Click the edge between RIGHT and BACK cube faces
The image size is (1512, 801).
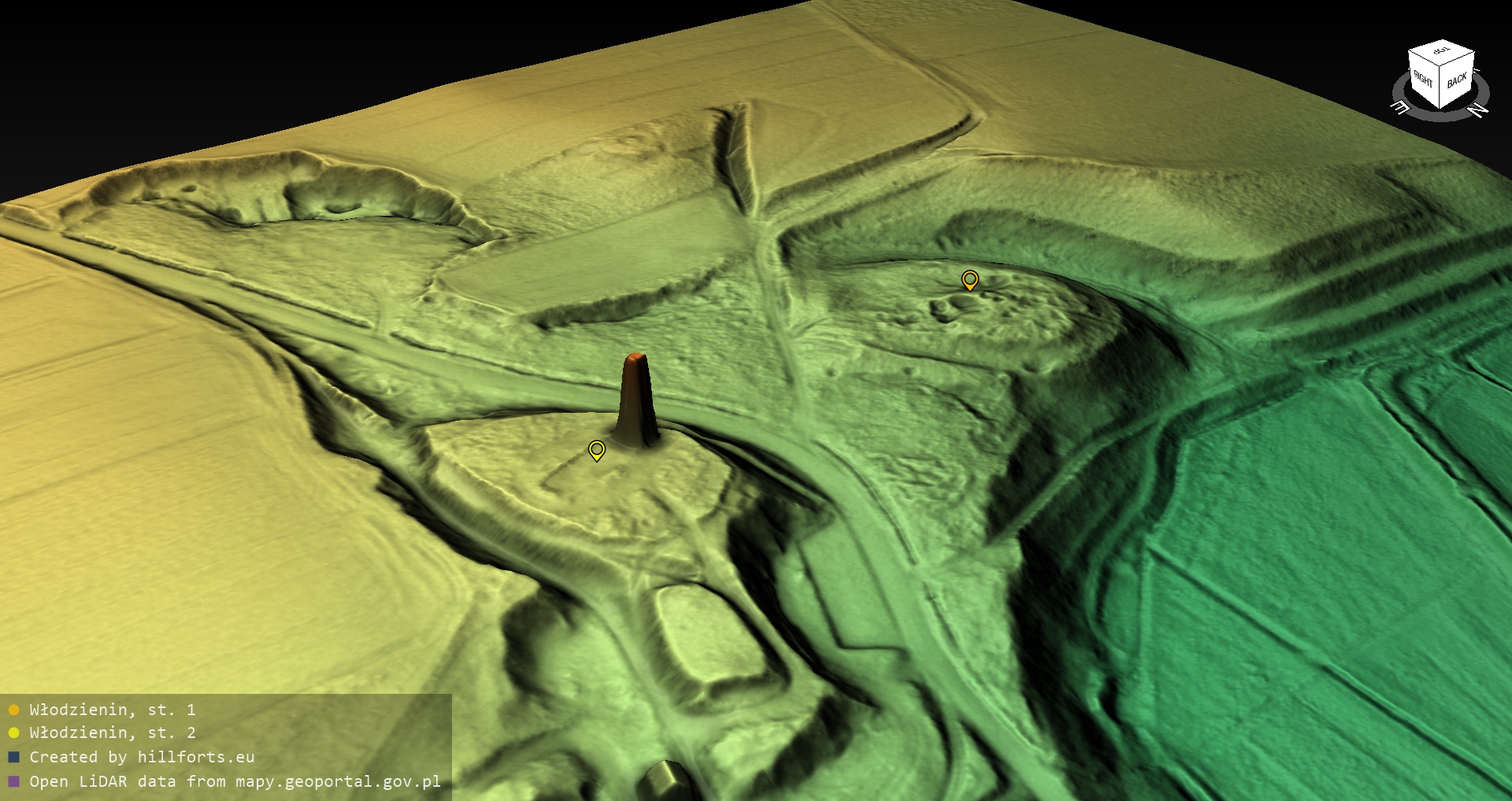1441,87
